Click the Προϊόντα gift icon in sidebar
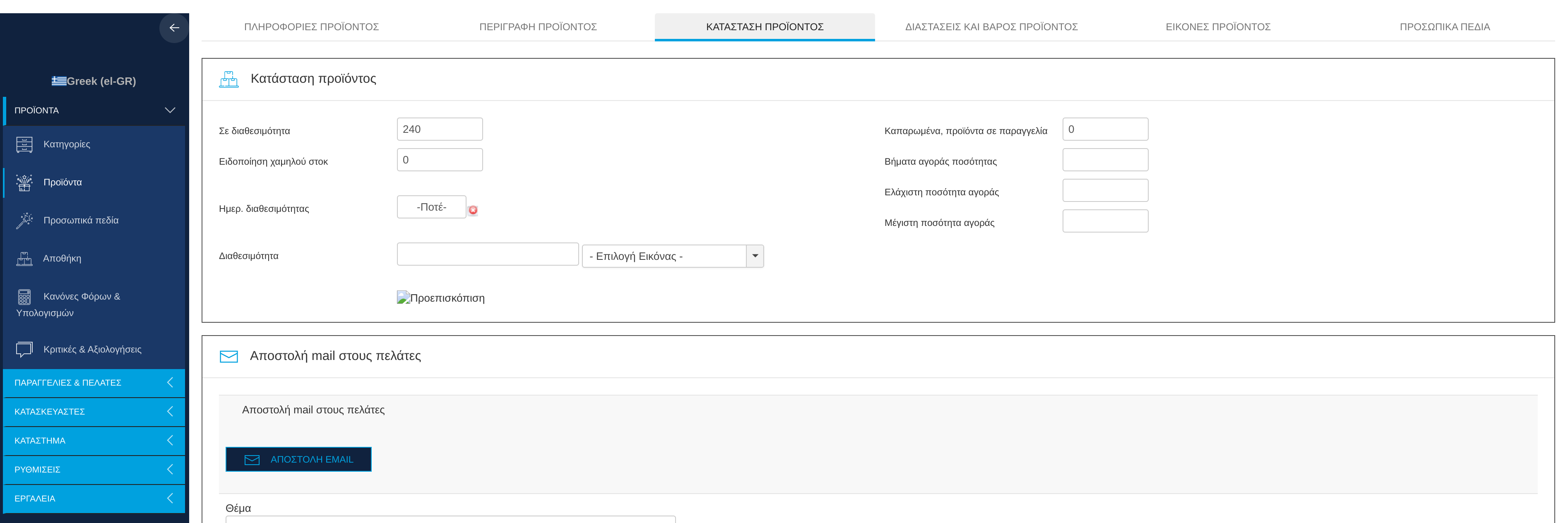The width and height of the screenshot is (1568, 523). (24, 182)
